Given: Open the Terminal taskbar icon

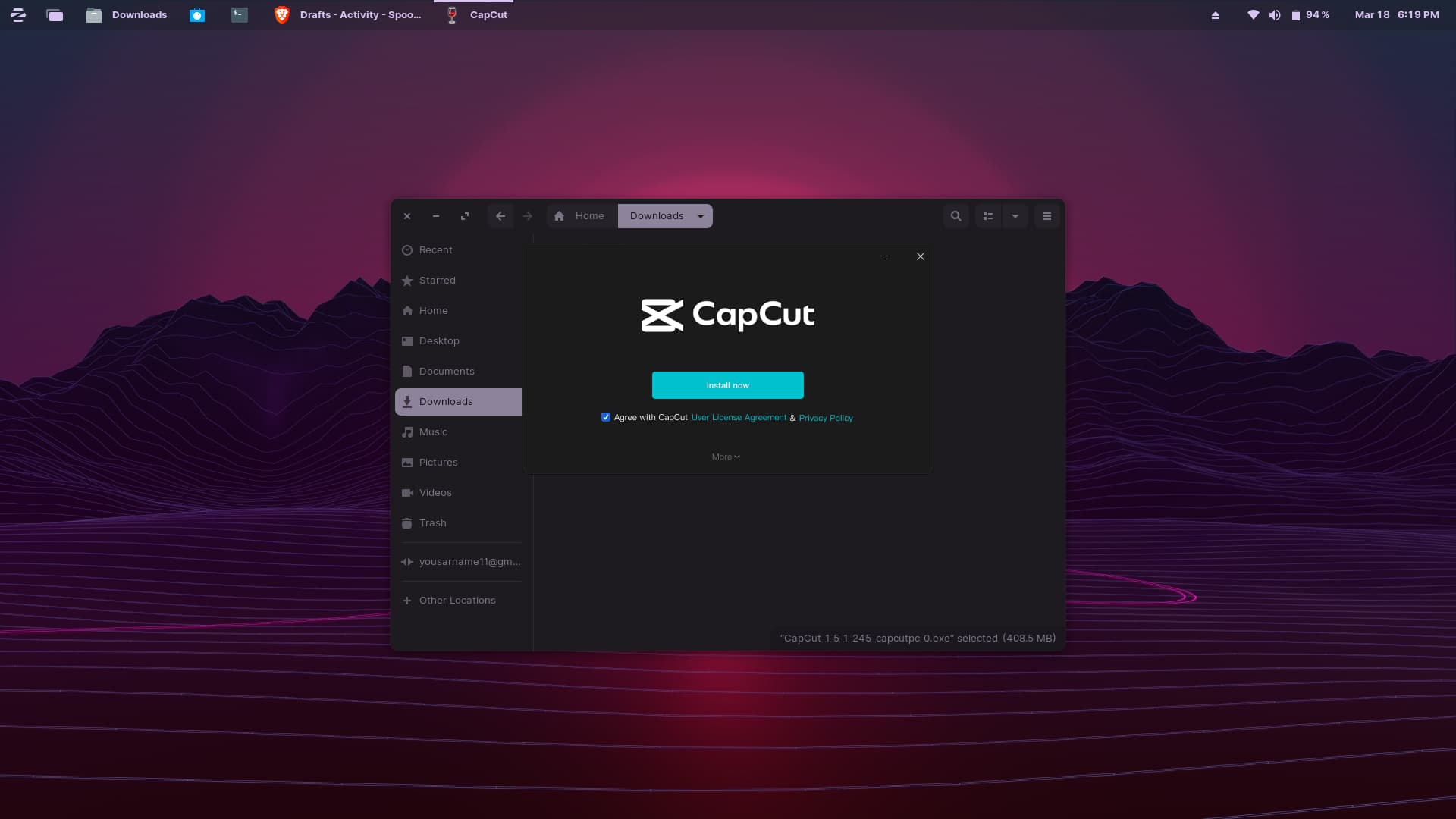Looking at the screenshot, I should click(240, 15).
